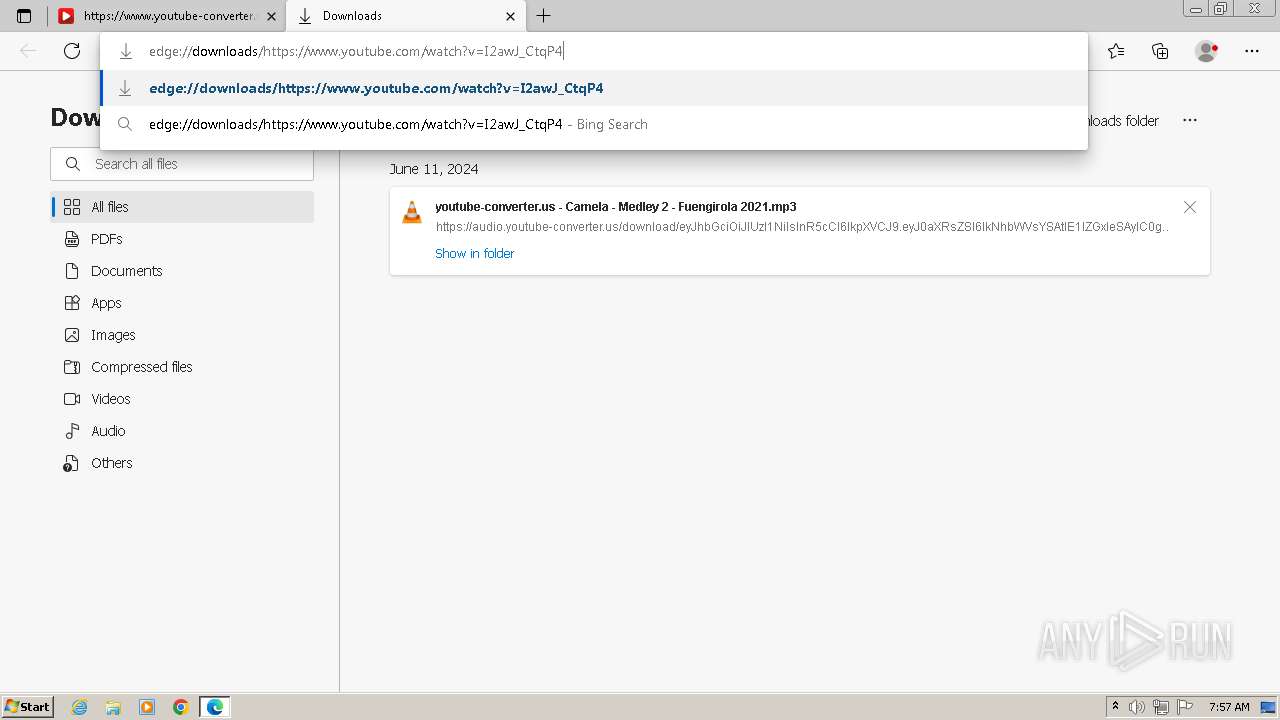1280x720 pixels.
Task: Open the tab actions menu icon
Action: click(x=24, y=16)
